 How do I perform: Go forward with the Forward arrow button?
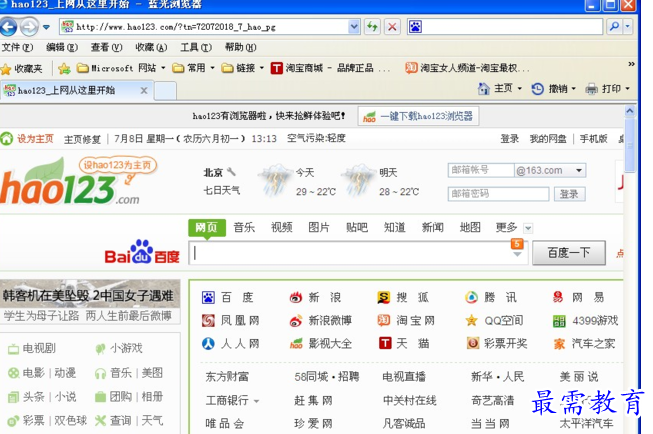click(29, 27)
